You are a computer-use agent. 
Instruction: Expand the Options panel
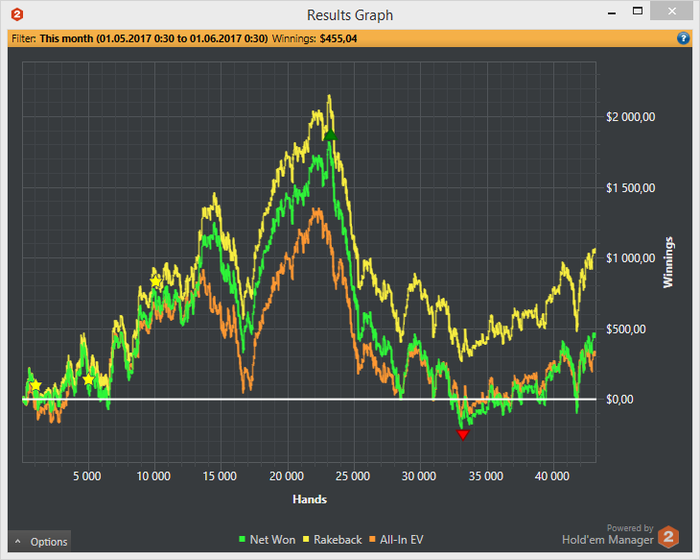[40, 542]
